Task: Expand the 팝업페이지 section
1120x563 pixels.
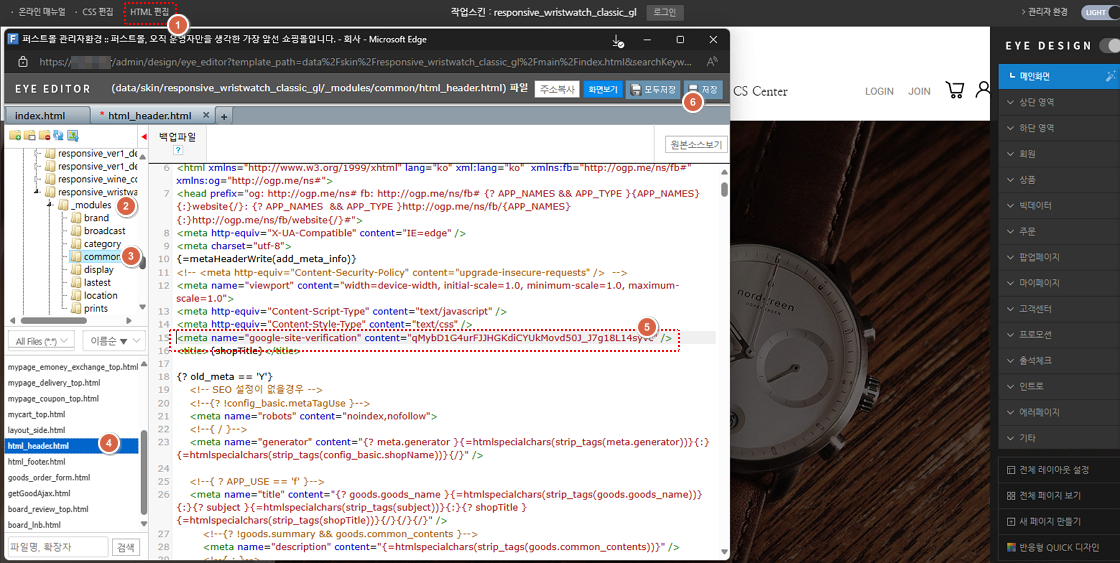Action: pyautogui.click(x=1059, y=257)
